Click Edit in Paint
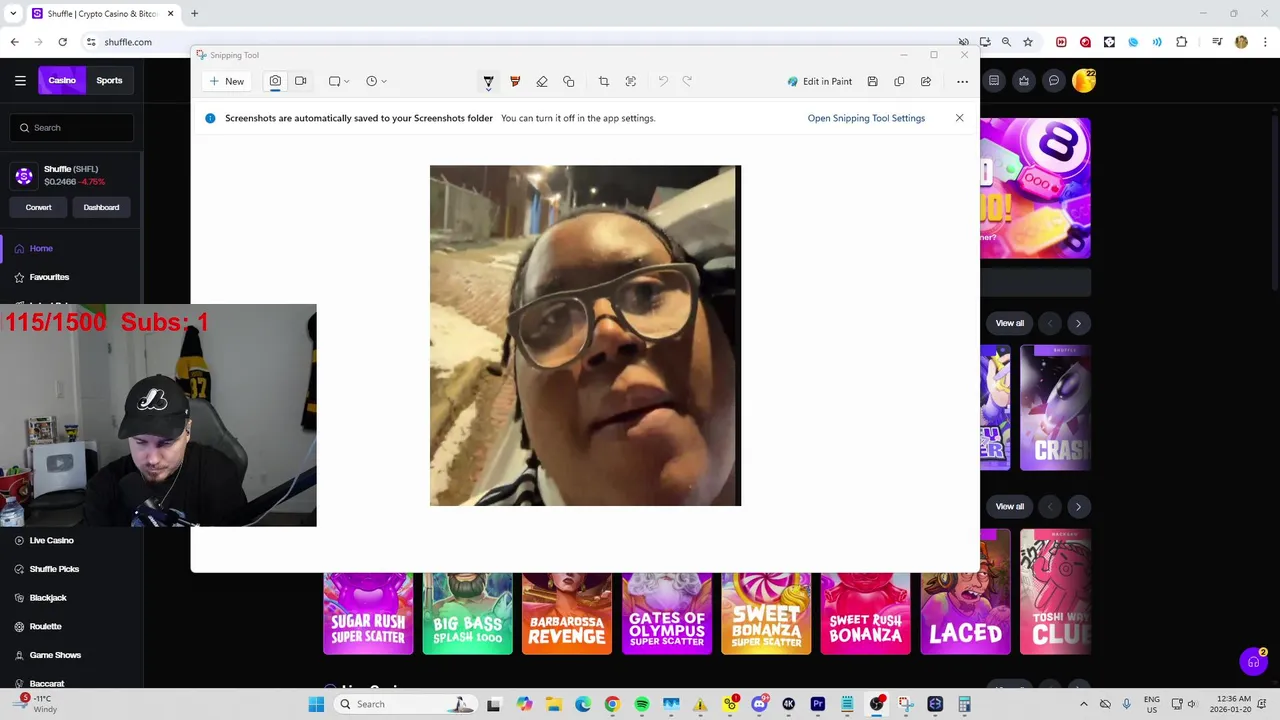 pos(820,81)
